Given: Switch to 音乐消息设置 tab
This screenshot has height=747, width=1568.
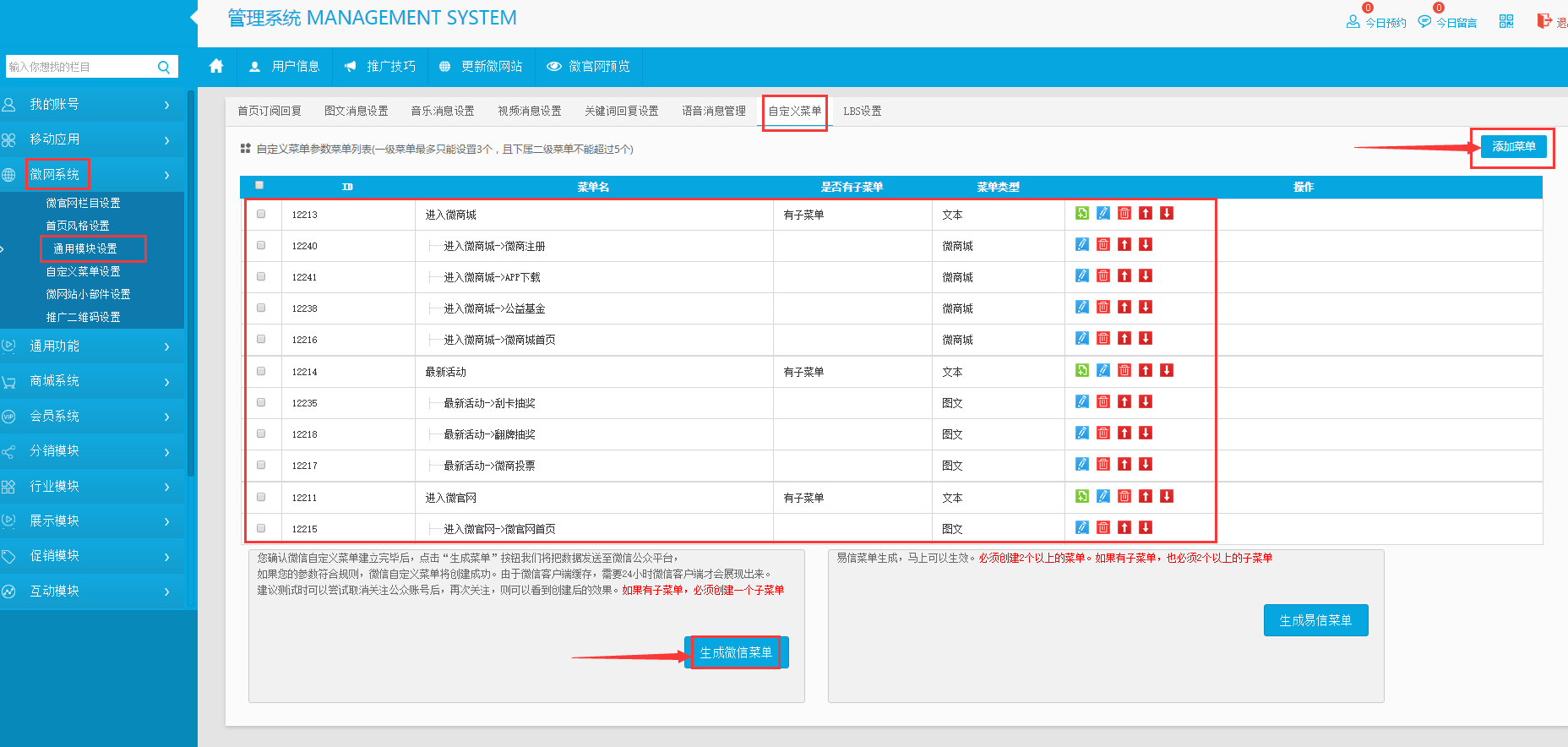Looking at the screenshot, I should tap(443, 111).
